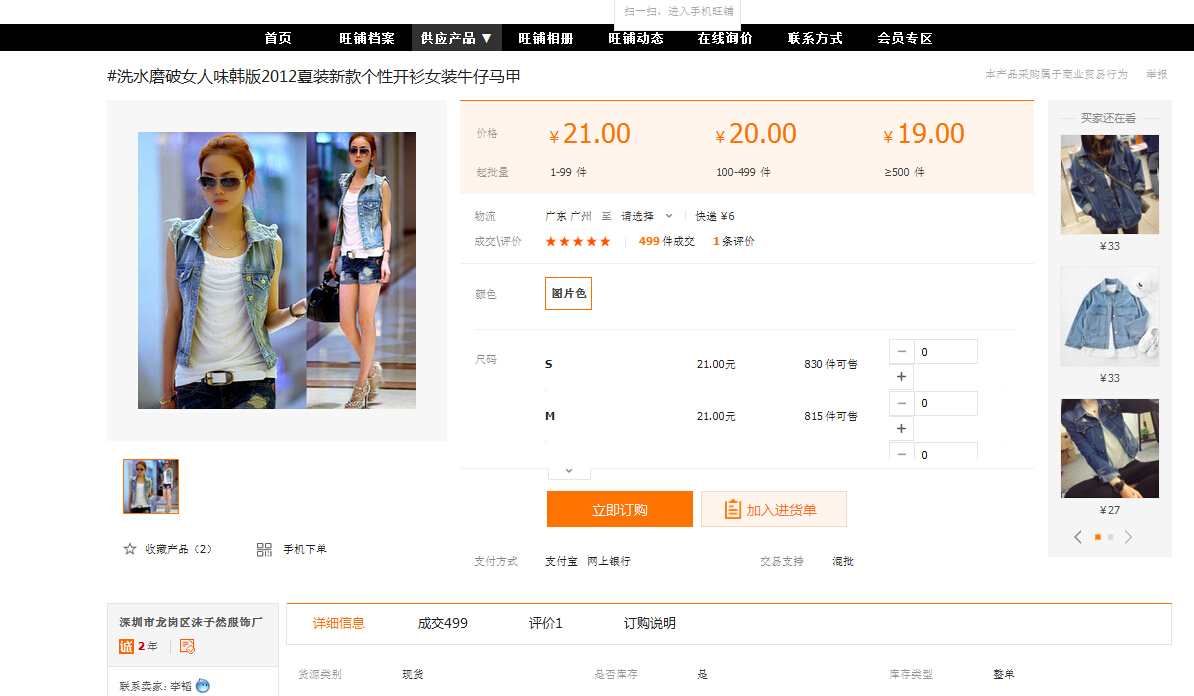
Task: Click the 加入进货单 button
Action: tap(773, 509)
